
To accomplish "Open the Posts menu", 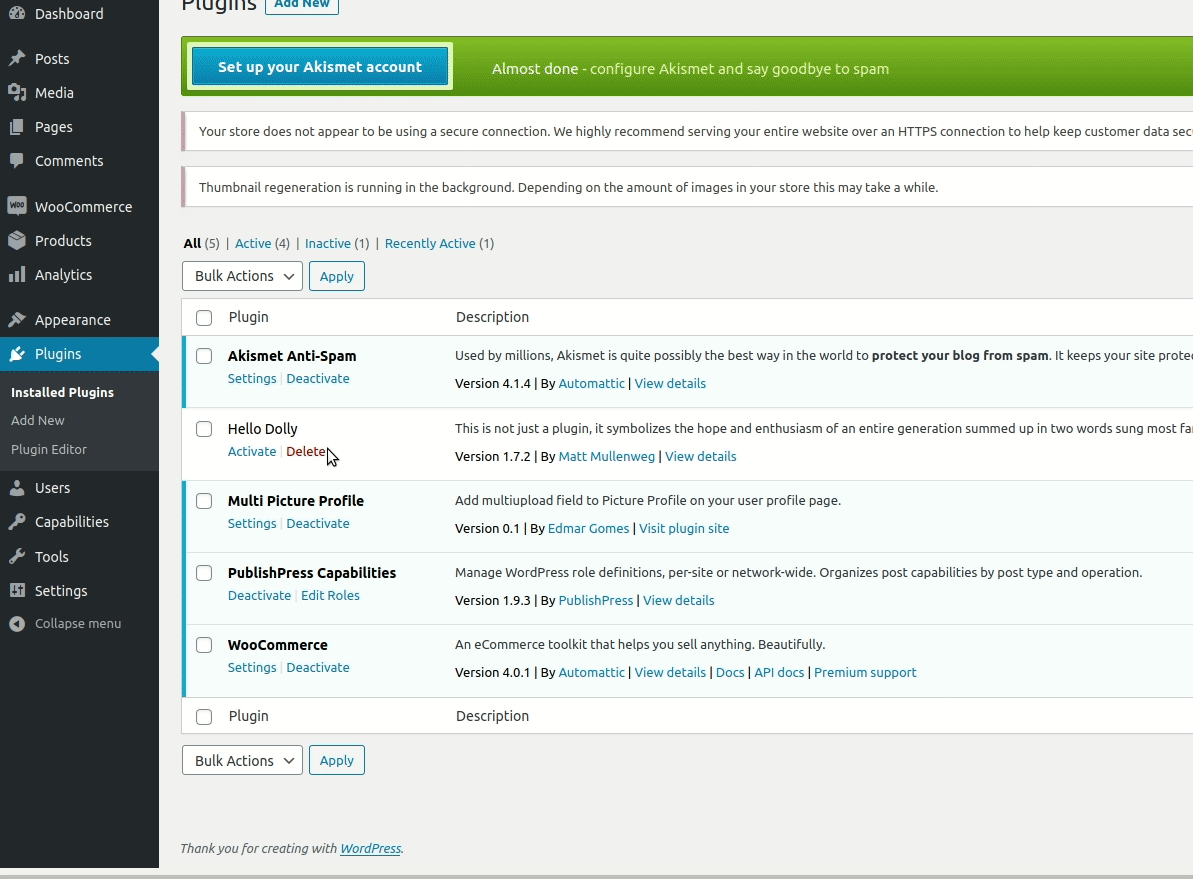I will (52, 59).
